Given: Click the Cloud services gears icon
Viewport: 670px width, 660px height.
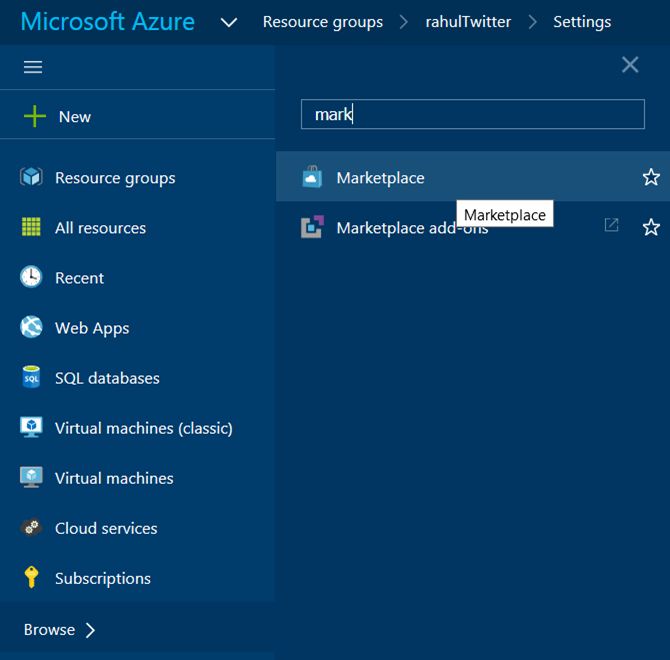Looking at the screenshot, I should point(31,527).
